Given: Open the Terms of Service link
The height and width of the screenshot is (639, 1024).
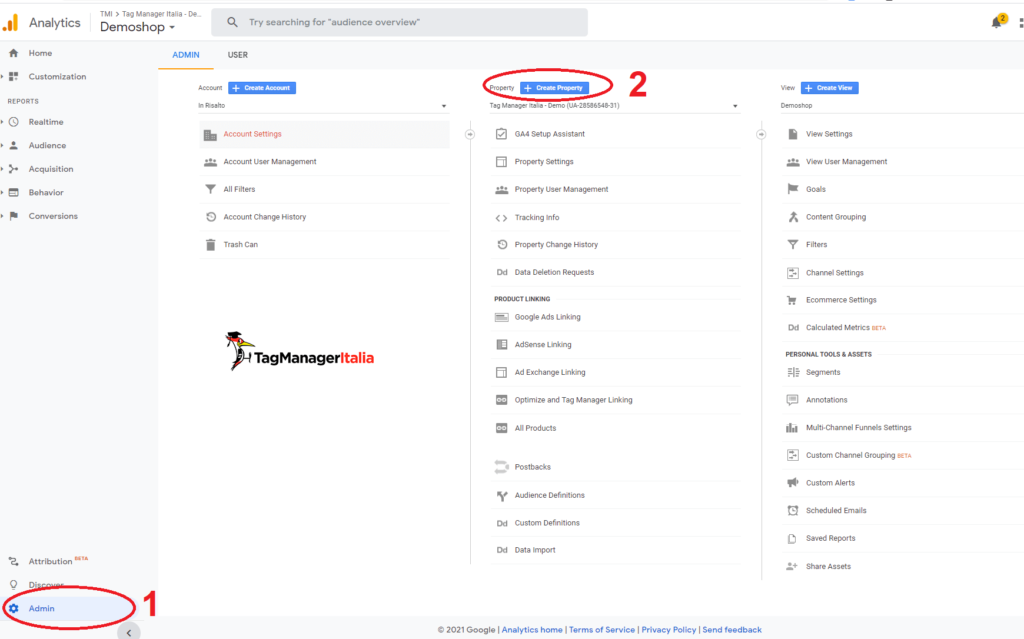Looking at the screenshot, I should 601,630.
